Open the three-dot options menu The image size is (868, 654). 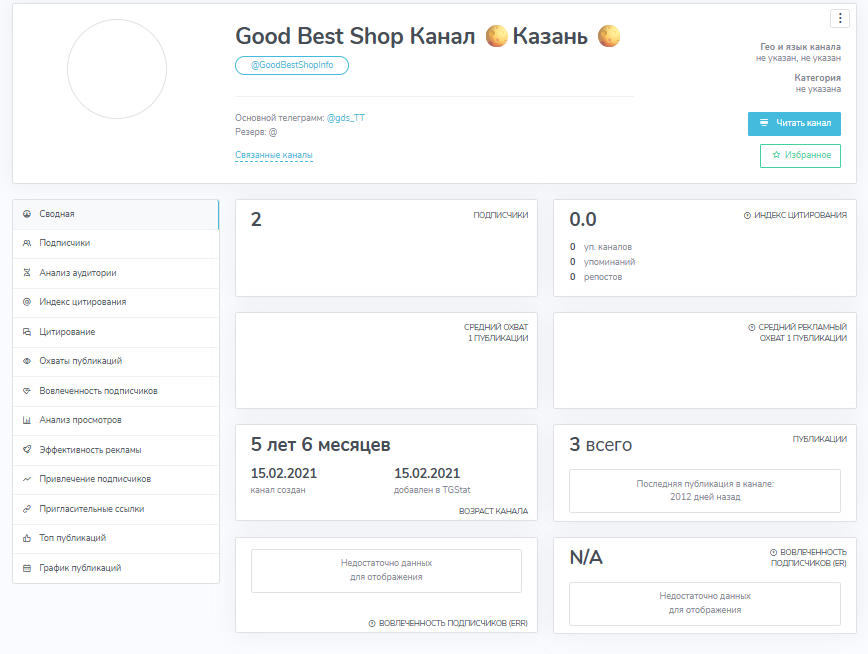pos(840,18)
